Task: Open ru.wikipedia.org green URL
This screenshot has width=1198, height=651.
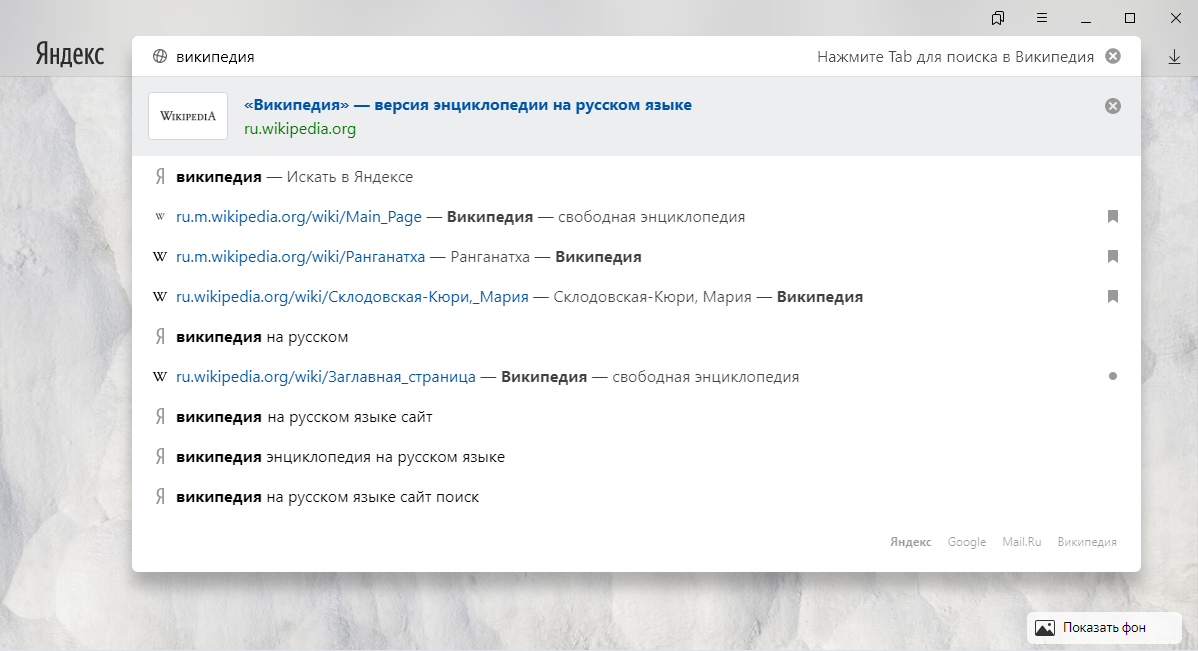Action: [300, 128]
